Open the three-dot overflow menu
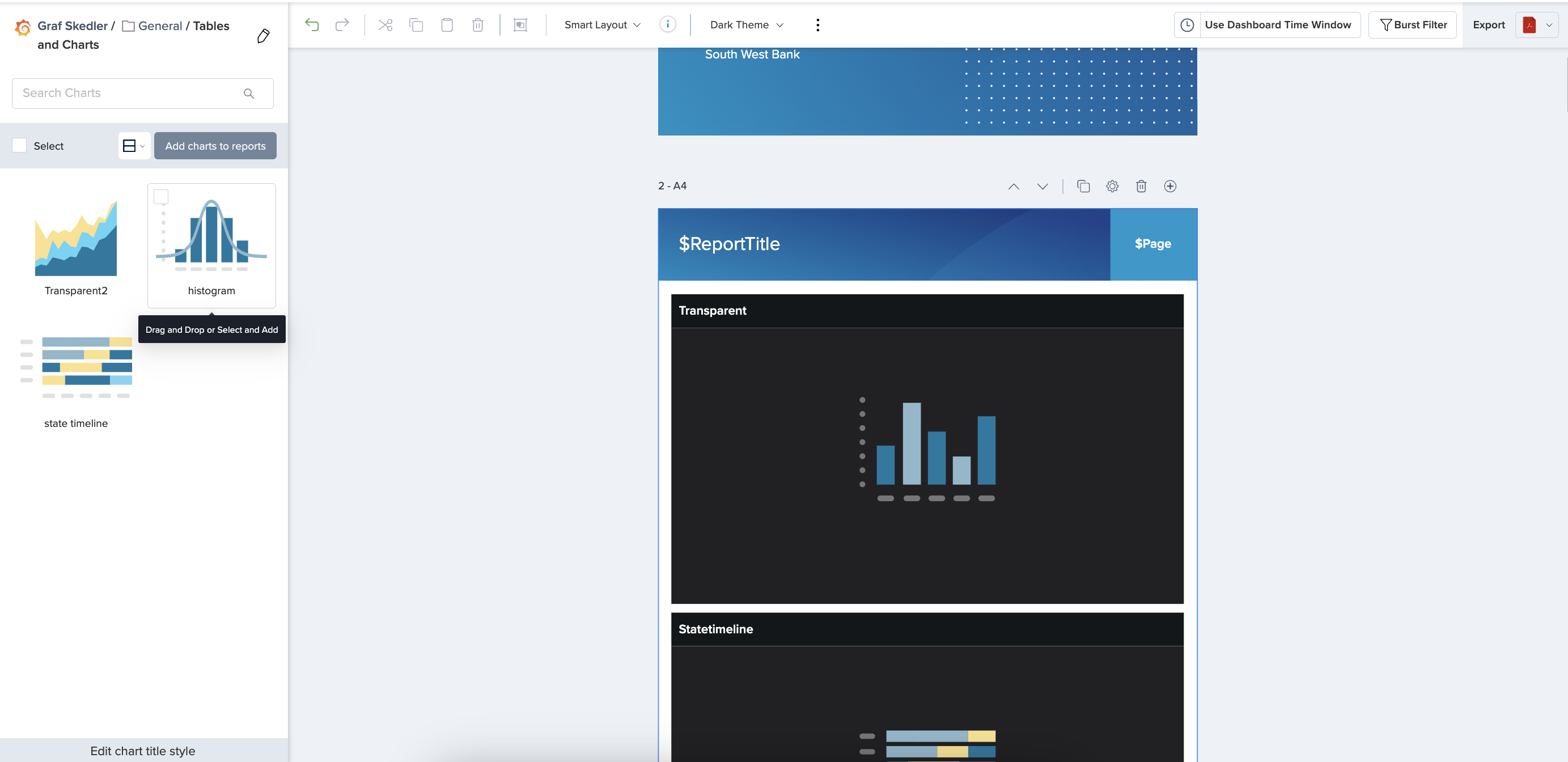The width and height of the screenshot is (1568, 762). (817, 24)
